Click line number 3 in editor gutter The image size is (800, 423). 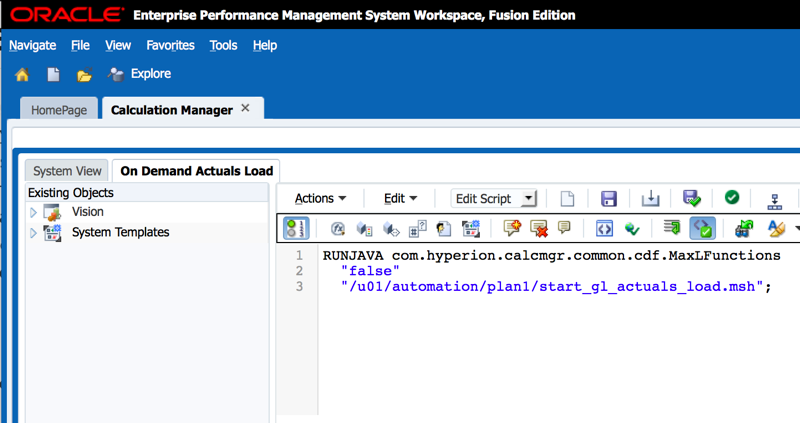[x=299, y=287]
